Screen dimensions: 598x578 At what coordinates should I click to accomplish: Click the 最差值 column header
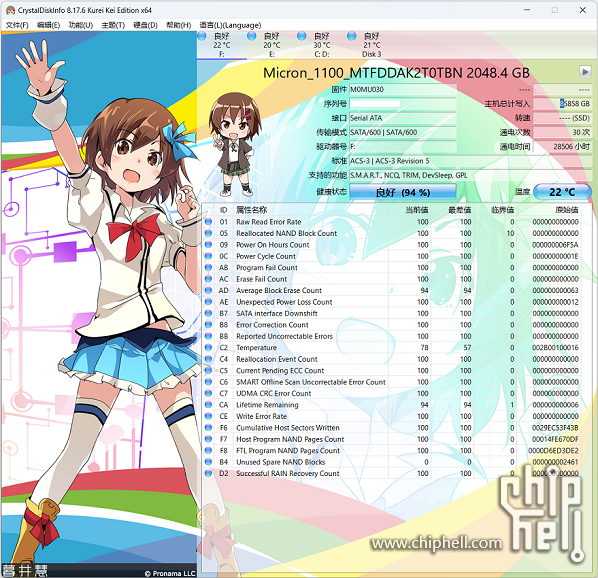460,210
